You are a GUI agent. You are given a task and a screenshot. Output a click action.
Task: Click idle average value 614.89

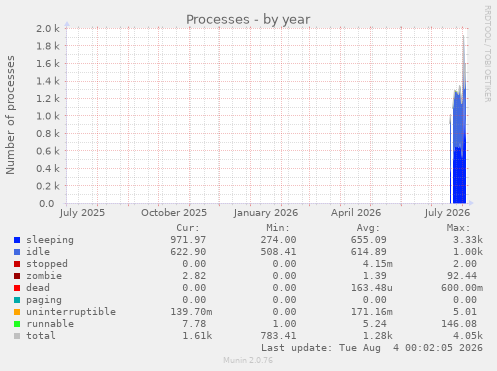[369, 252]
